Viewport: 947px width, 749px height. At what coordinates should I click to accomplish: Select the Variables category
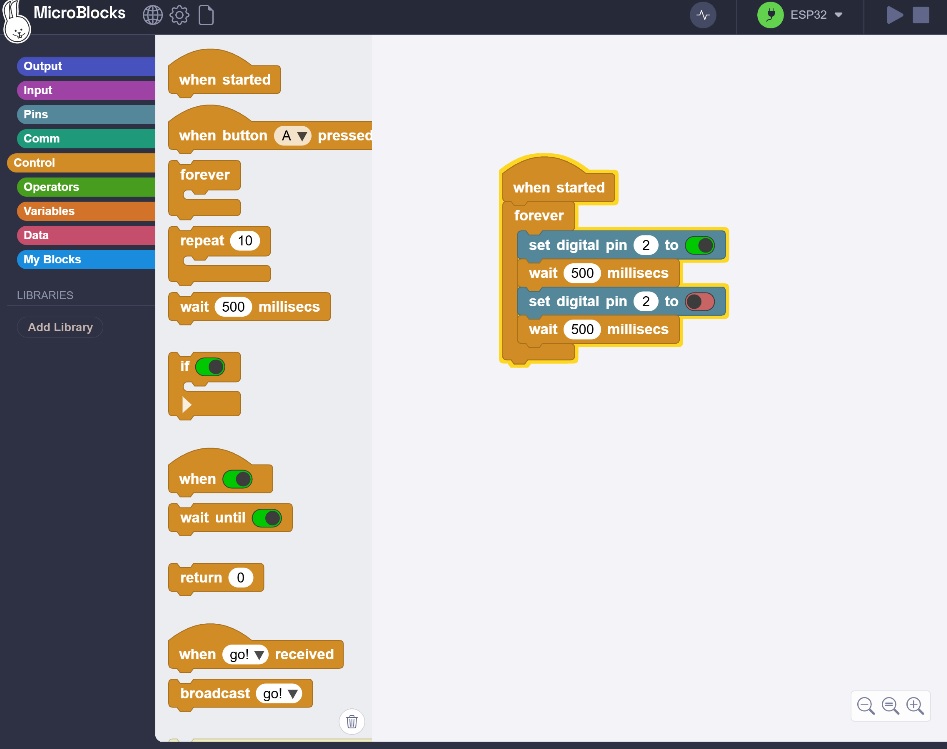86,211
